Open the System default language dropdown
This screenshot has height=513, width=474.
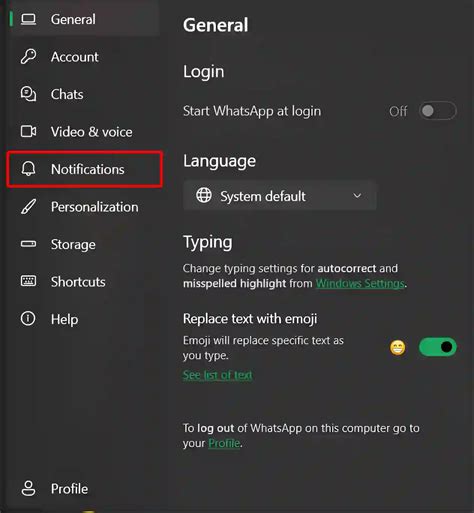(x=280, y=196)
